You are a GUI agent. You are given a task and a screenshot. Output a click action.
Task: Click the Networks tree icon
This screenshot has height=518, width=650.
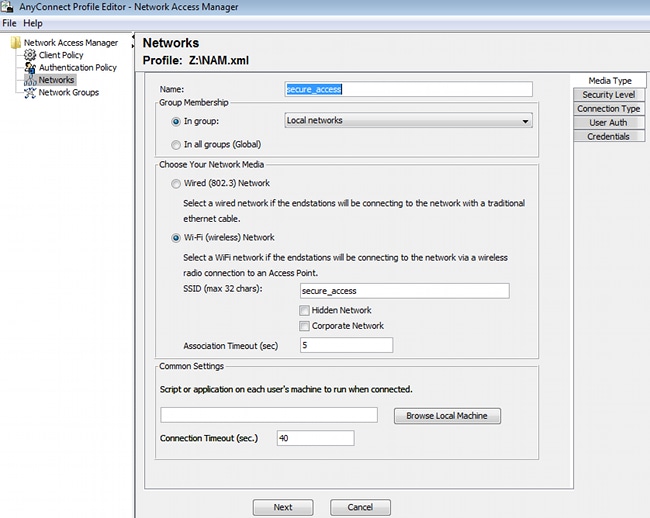click(30, 80)
